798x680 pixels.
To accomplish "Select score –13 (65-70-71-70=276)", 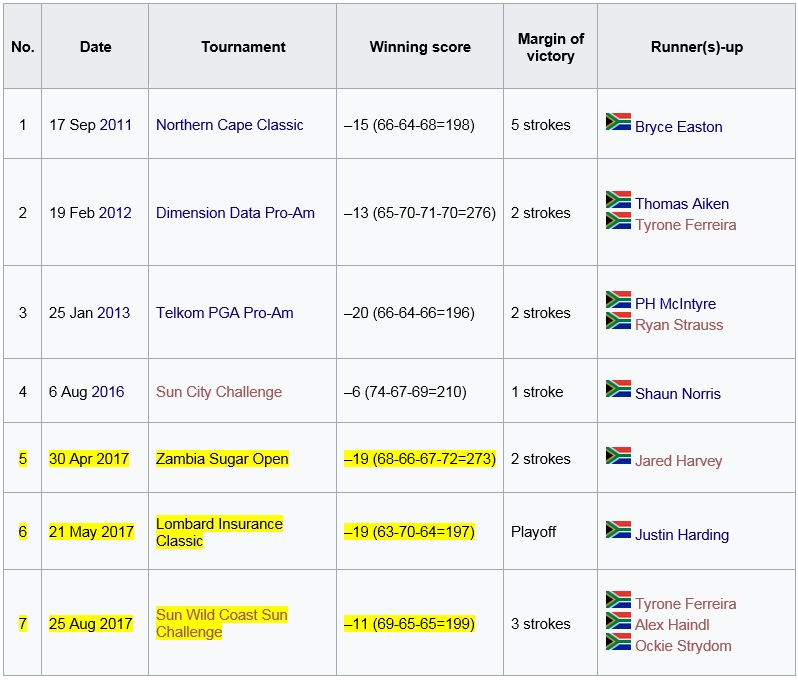I will pos(420,213).
